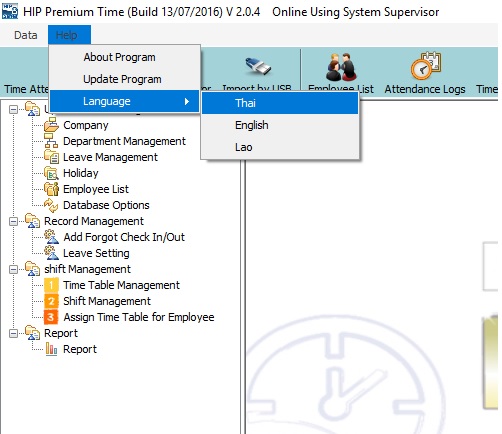
Task: Collapse the shift Management tree node
Action: point(13,269)
